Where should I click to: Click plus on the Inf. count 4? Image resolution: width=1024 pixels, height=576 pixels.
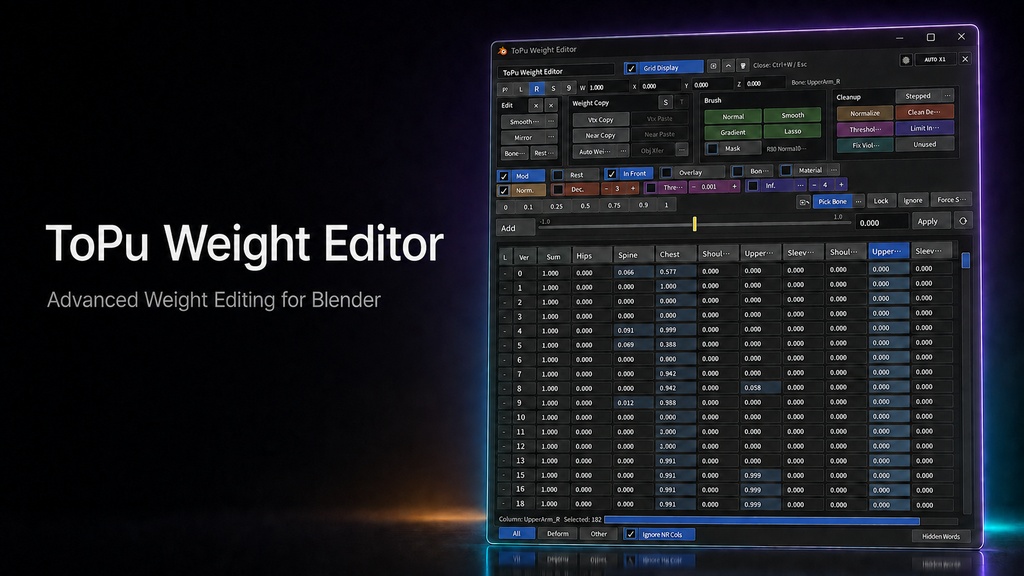tap(841, 185)
